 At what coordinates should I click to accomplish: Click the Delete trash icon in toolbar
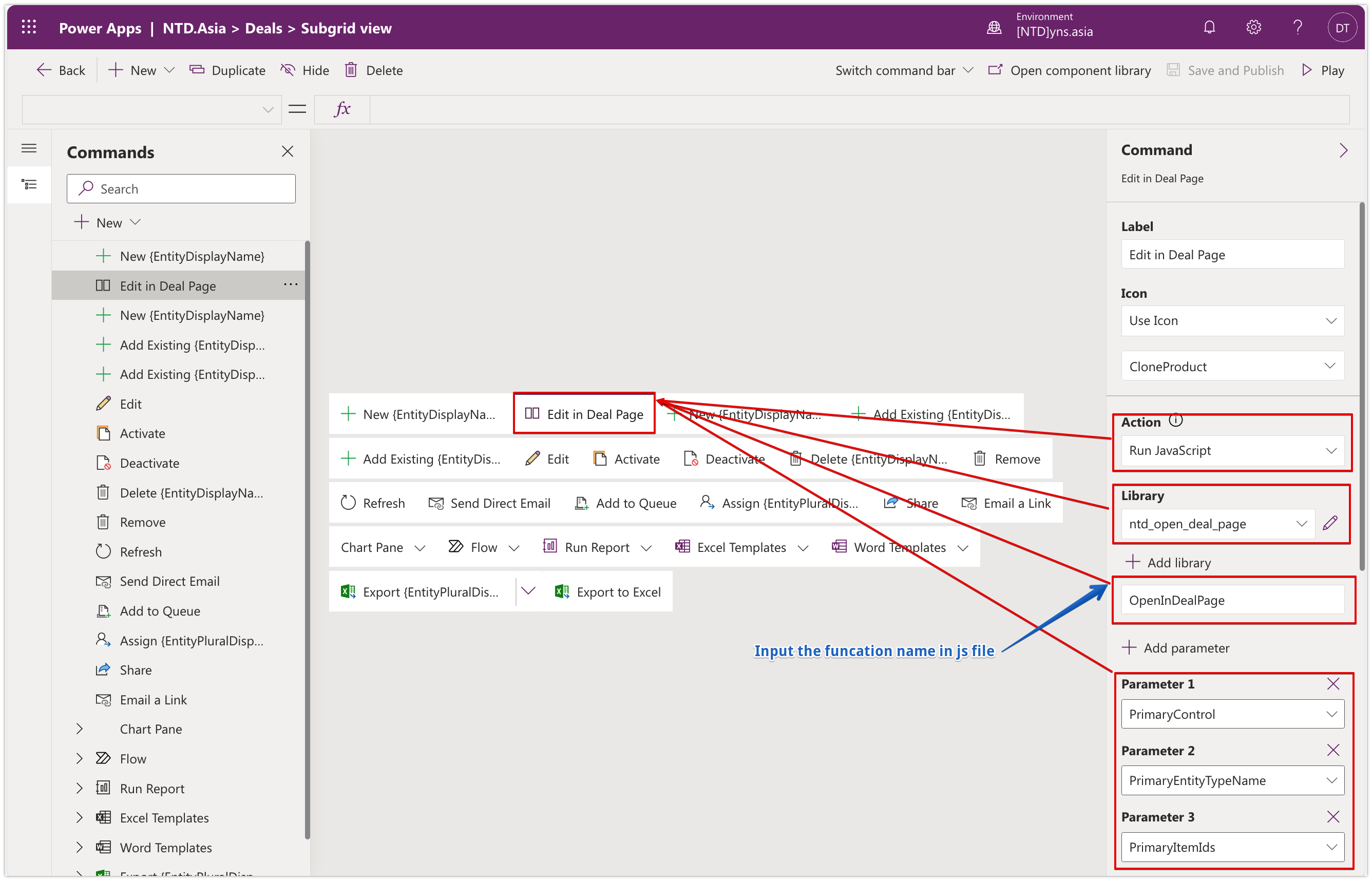(x=351, y=70)
